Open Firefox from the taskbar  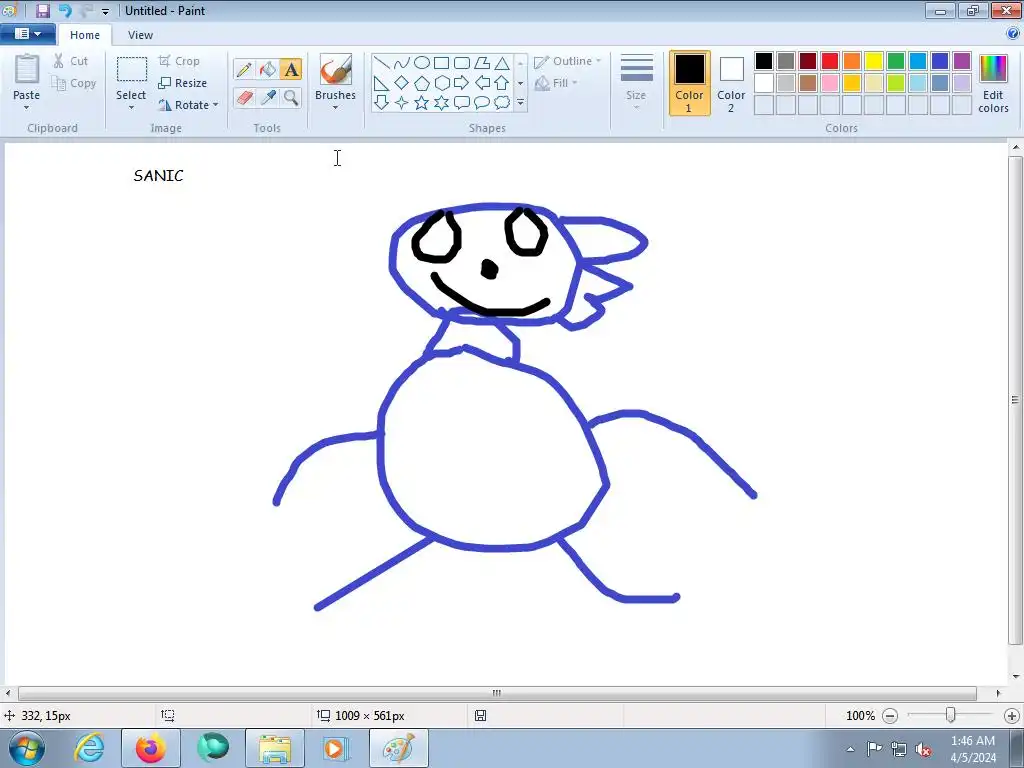click(x=150, y=748)
